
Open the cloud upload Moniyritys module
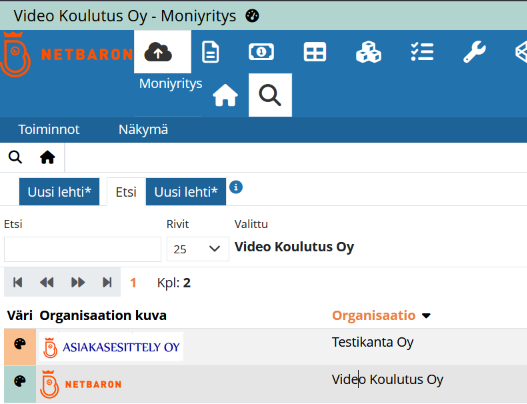(x=162, y=51)
